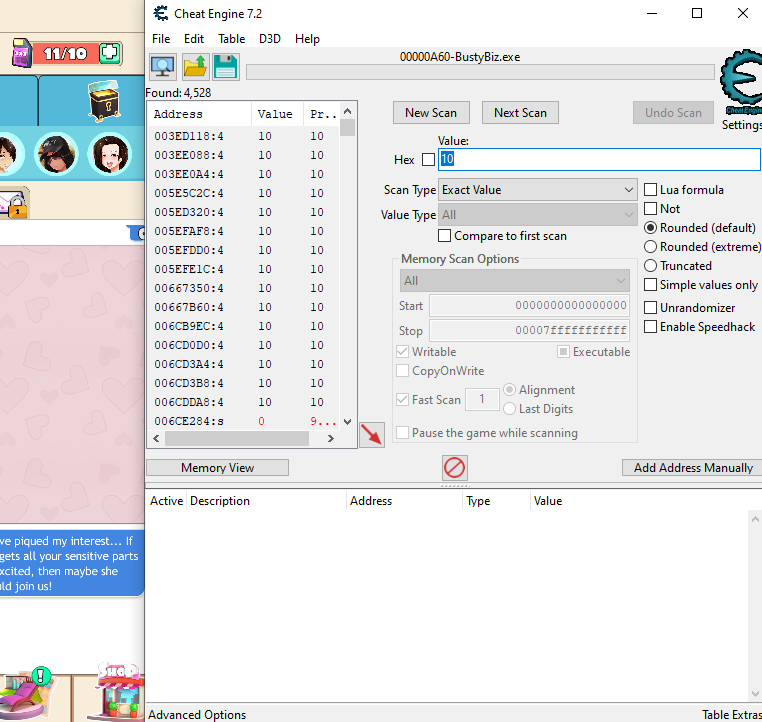762x722 pixels.
Task: Enable Speedhack checkbox
Action: click(650, 327)
